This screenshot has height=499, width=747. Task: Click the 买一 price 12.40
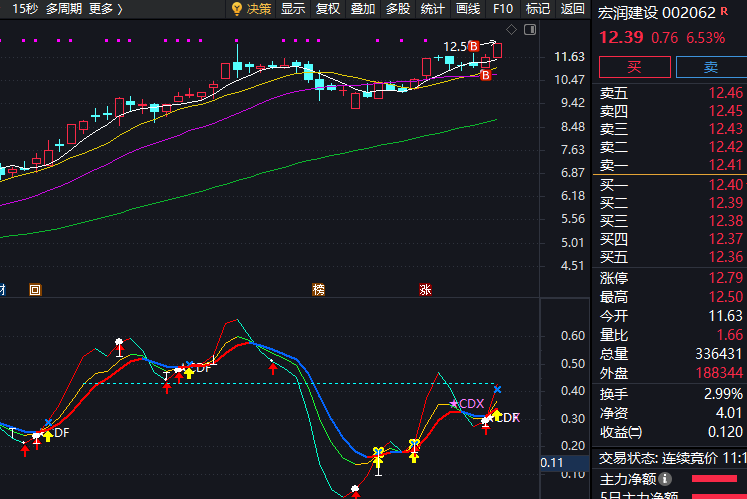(726, 185)
